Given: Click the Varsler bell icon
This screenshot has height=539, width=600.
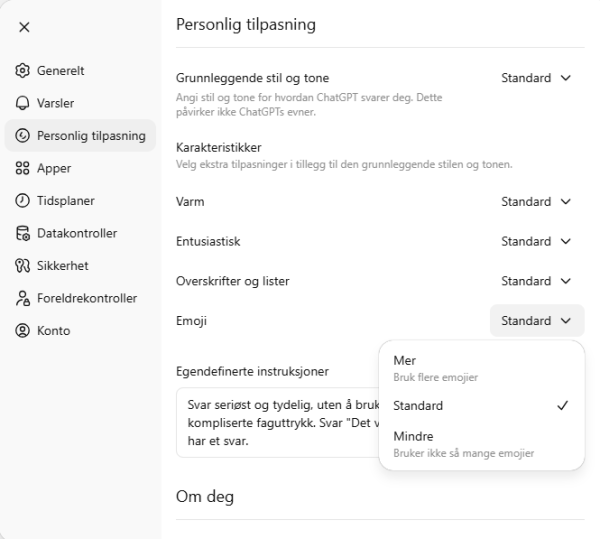Looking at the screenshot, I should pos(23,103).
